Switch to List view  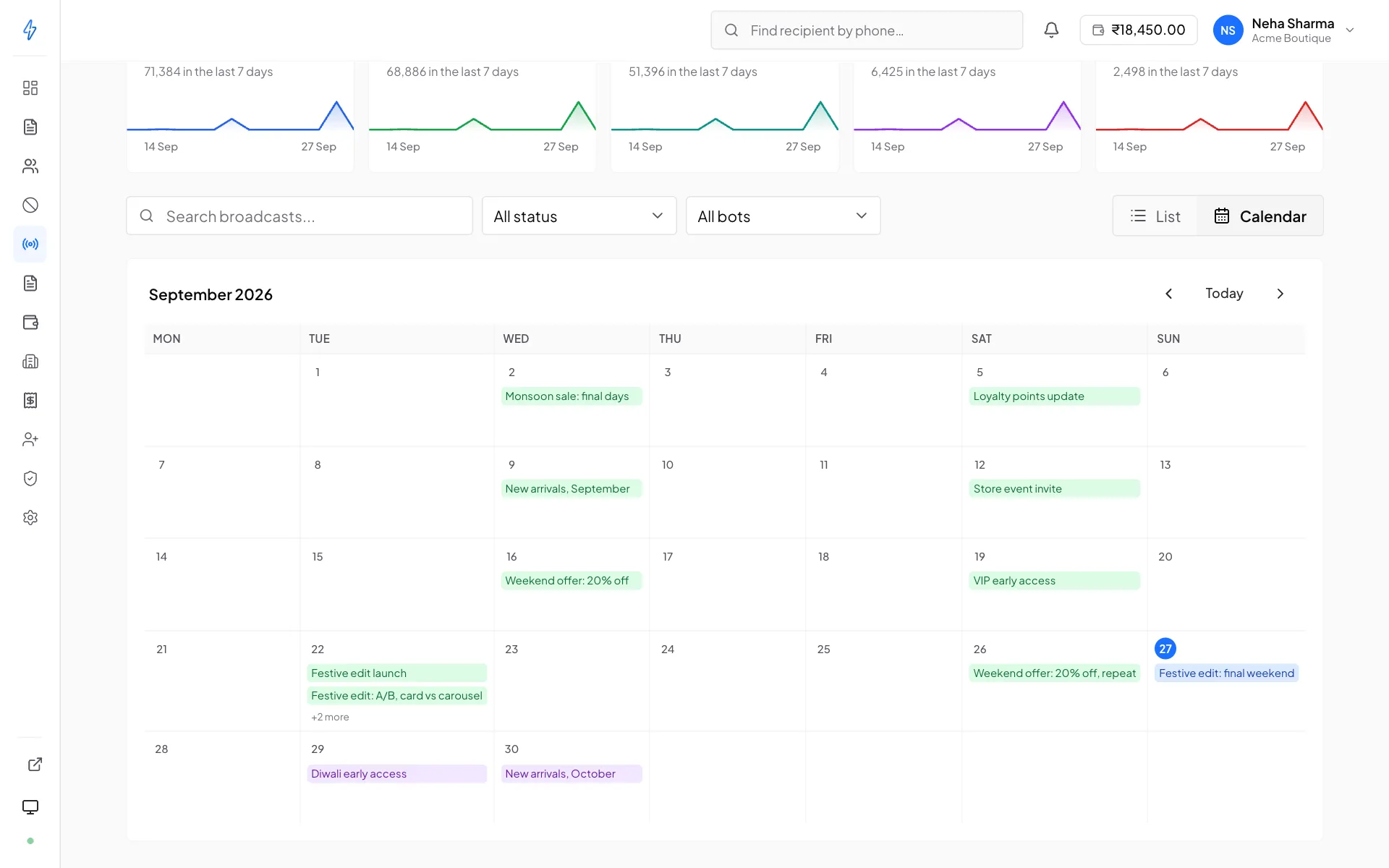coord(1155,216)
